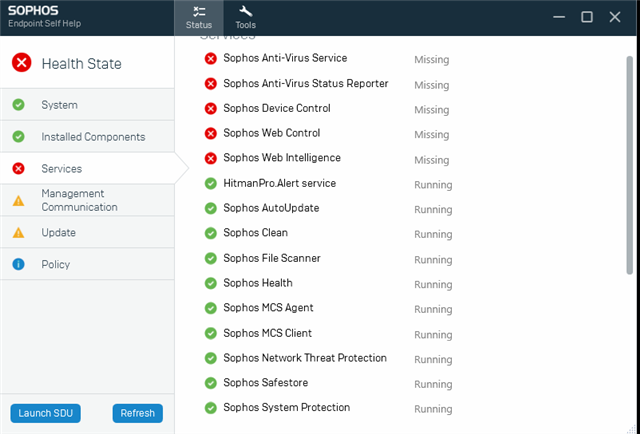Select the Sophos MCS Client name
The width and height of the screenshot is (640, 434).
point(267,333)
